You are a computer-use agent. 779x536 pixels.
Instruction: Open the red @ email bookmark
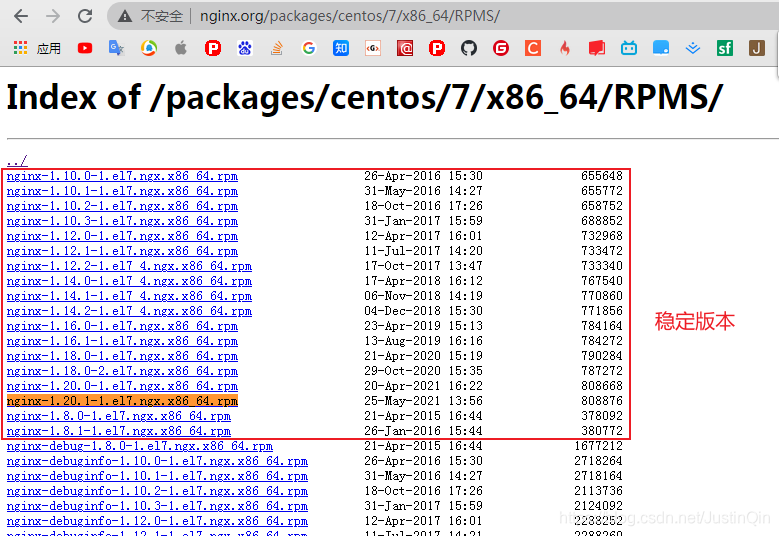pos(405,48)
